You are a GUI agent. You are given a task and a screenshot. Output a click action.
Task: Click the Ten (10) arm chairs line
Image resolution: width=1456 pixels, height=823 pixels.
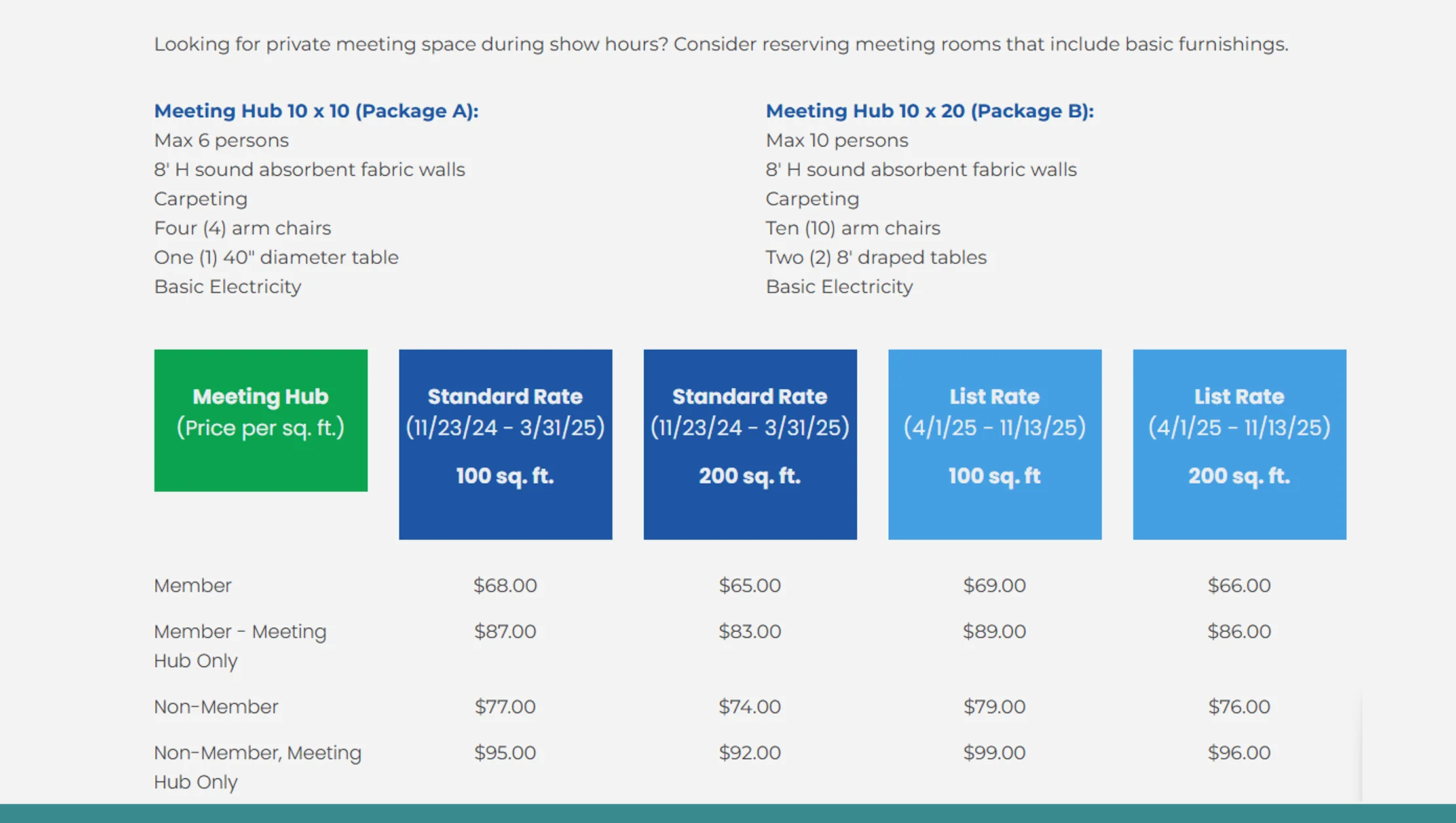[x=853, y=228]
